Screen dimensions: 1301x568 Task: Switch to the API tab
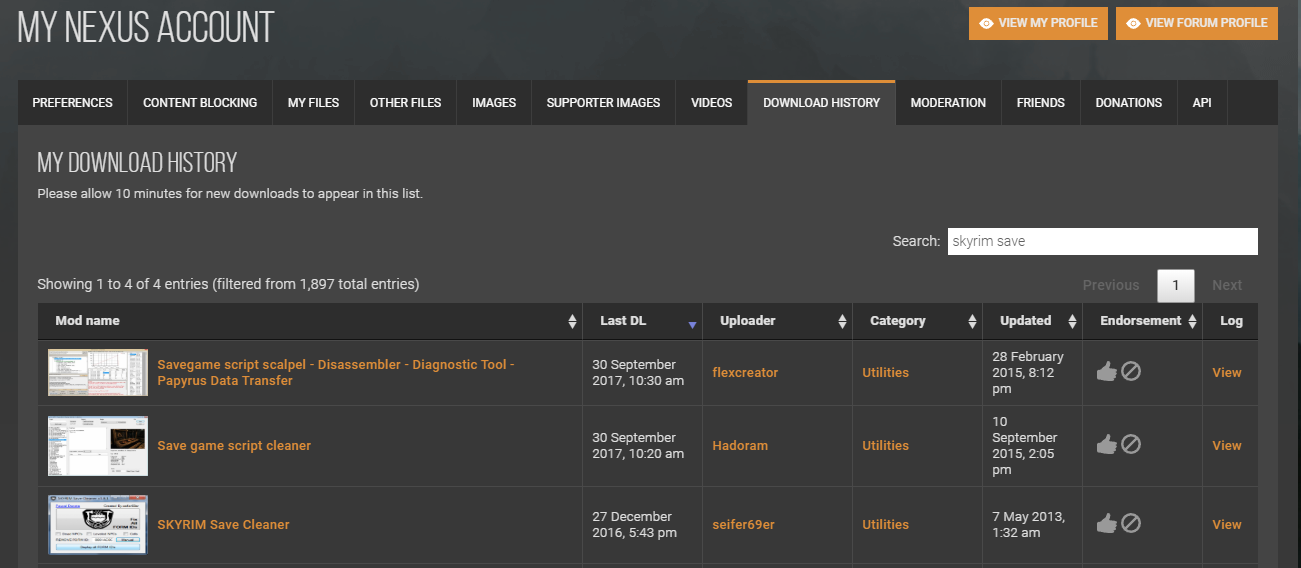tap(1202, 103)
